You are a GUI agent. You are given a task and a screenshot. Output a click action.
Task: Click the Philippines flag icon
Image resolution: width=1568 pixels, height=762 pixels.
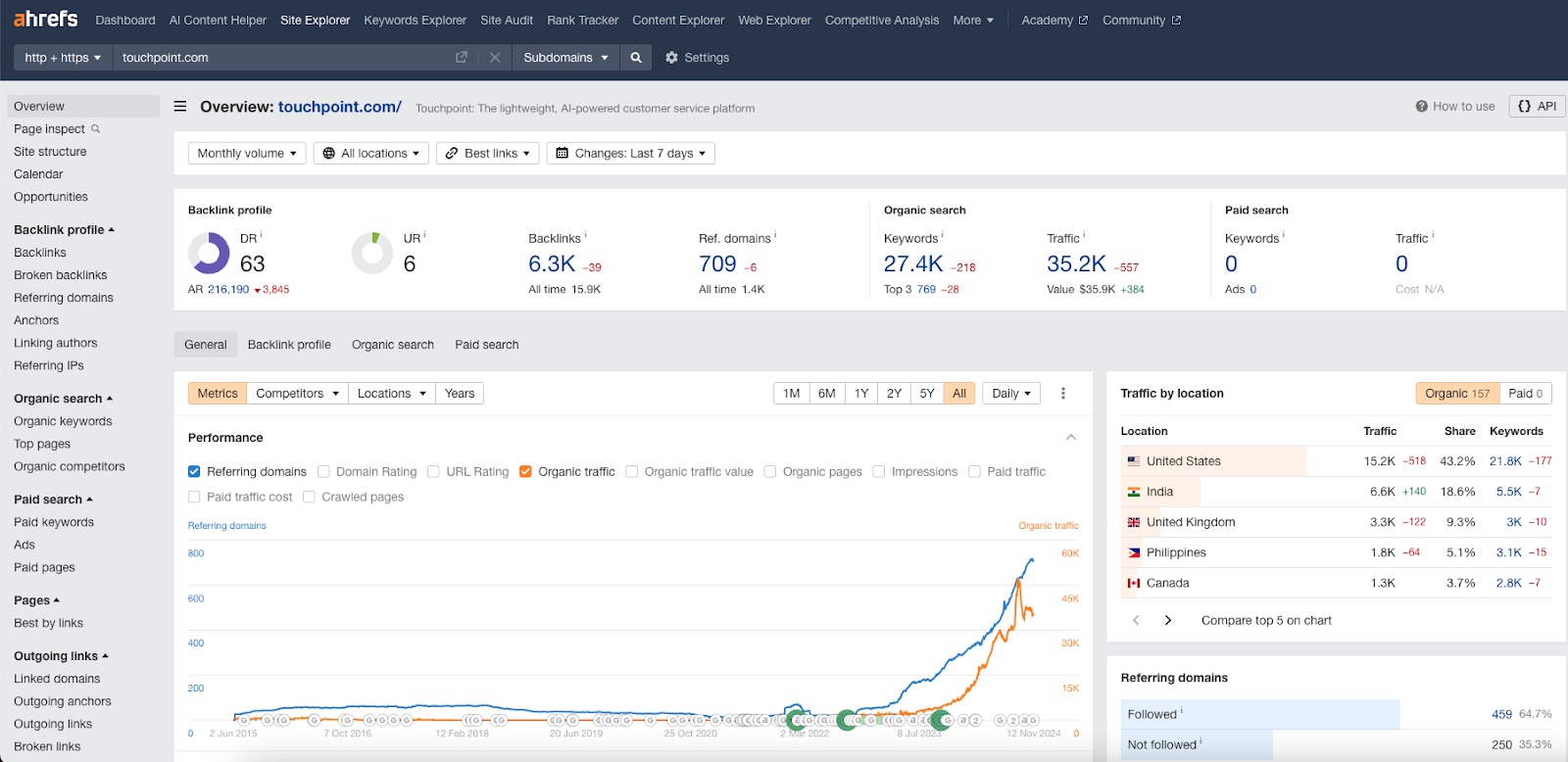point(1134,552)
